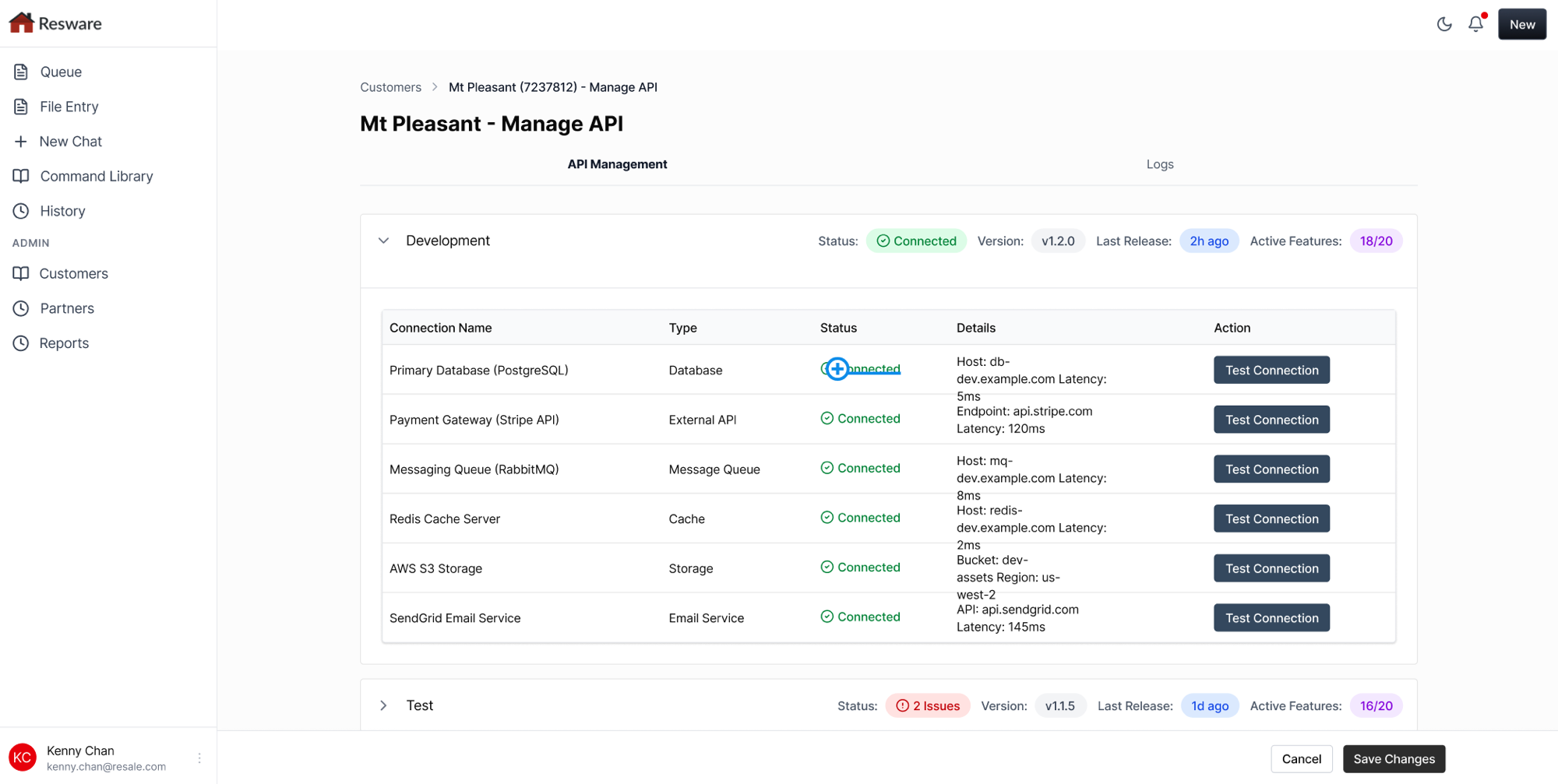Click the Reports clock icon
Viewport: 1558px width, 784px height.
21,343
